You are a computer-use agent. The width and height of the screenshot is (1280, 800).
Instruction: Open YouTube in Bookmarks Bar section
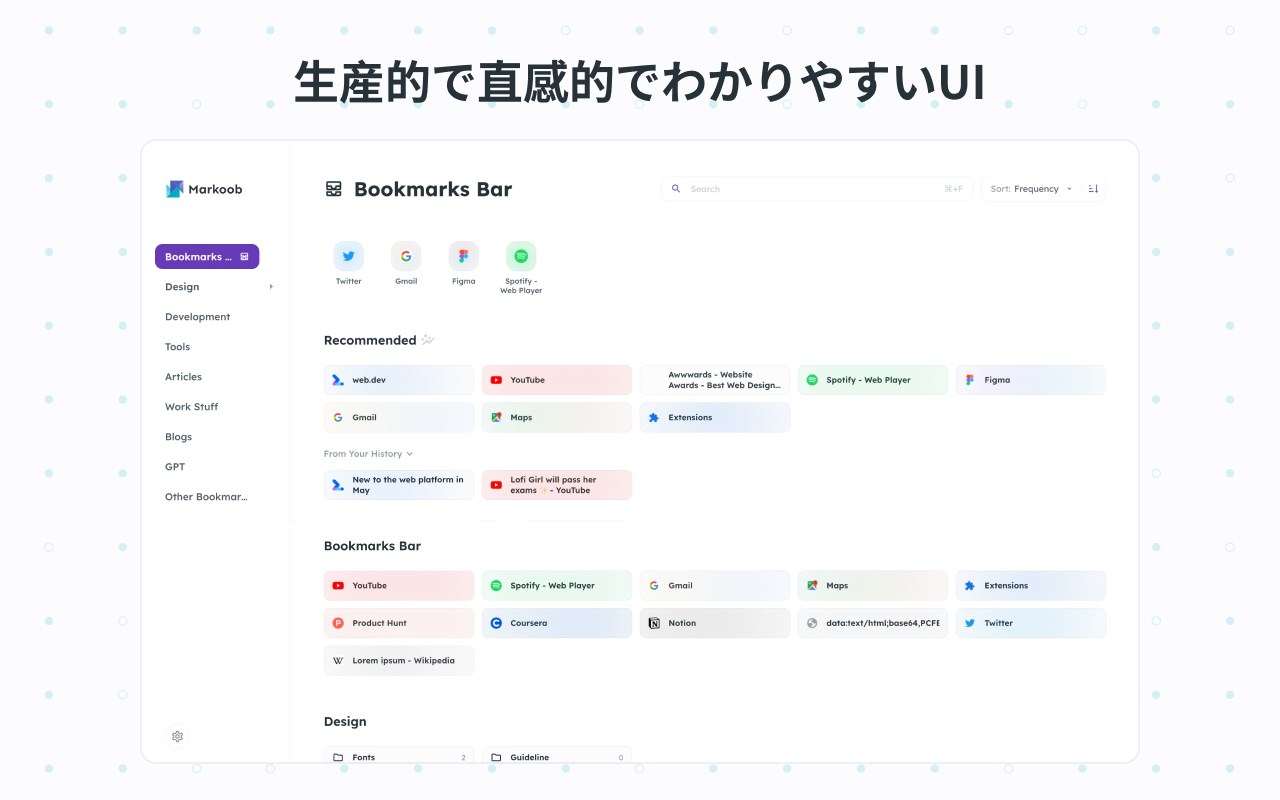tap(399, 586)
